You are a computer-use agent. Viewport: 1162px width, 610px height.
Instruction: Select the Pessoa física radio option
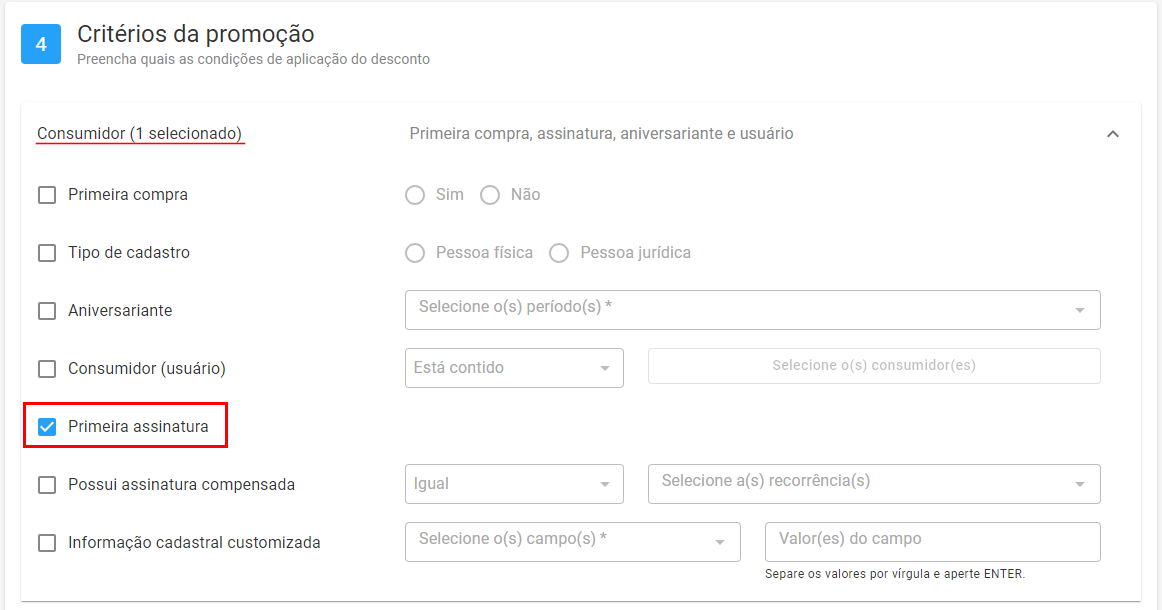point(415,253)
